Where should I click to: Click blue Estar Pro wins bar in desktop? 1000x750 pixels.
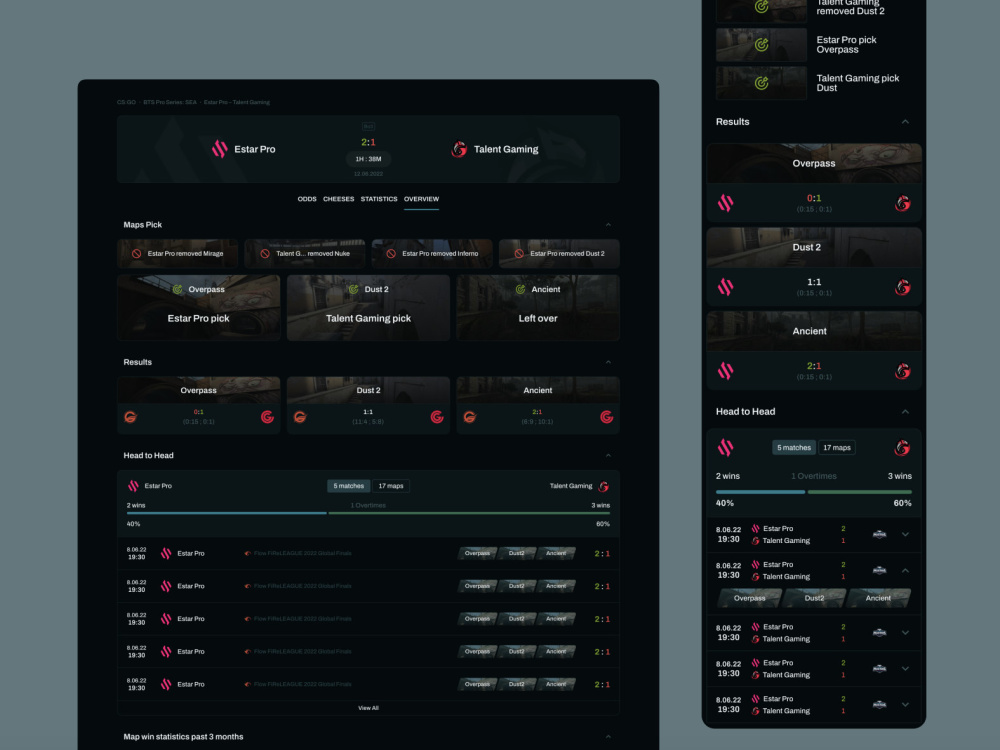tap(226, 513)
